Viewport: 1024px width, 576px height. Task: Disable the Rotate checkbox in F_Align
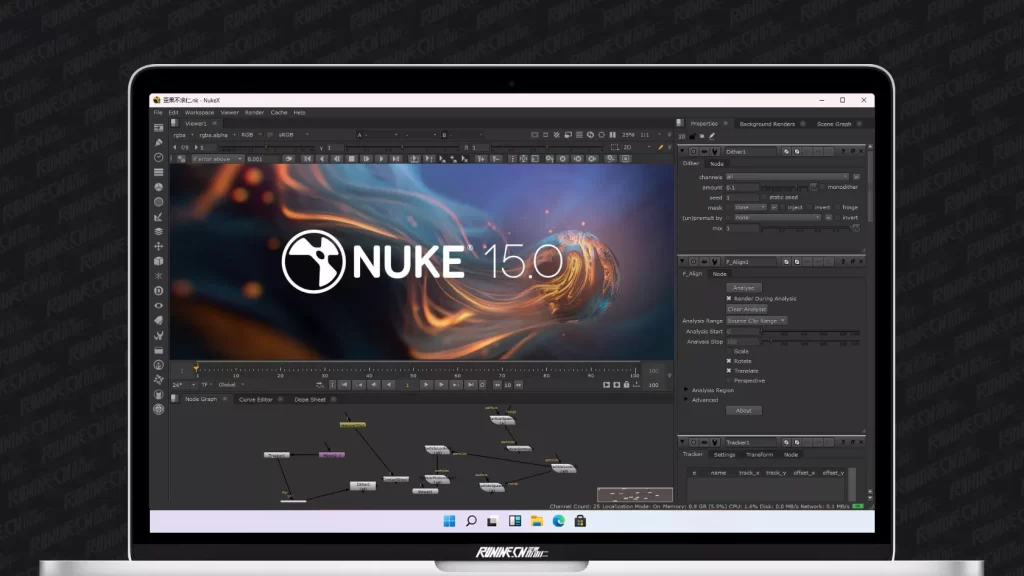coord(729,361)
